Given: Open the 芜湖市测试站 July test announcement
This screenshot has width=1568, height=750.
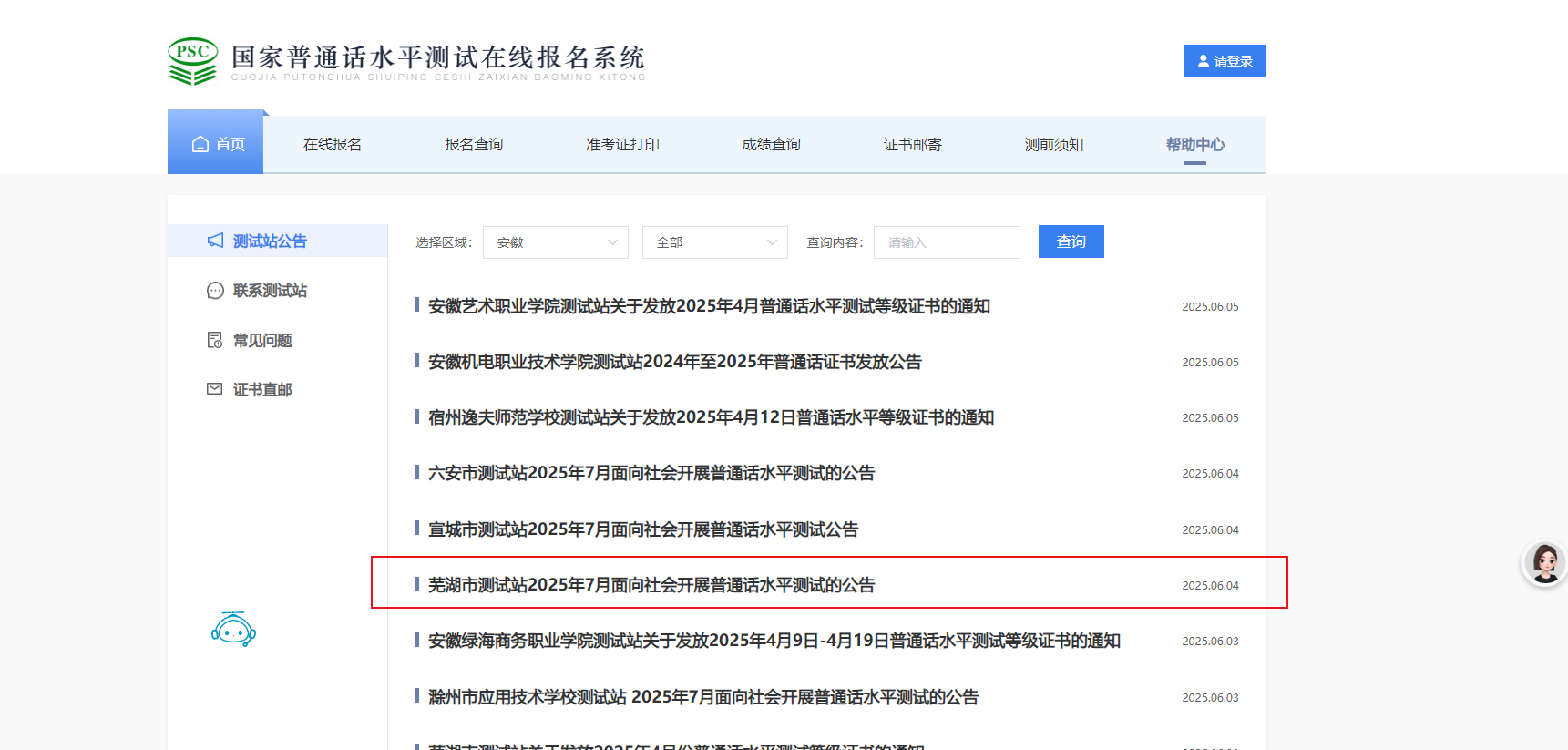Looking at the screenshot, I should coord(651,585).
